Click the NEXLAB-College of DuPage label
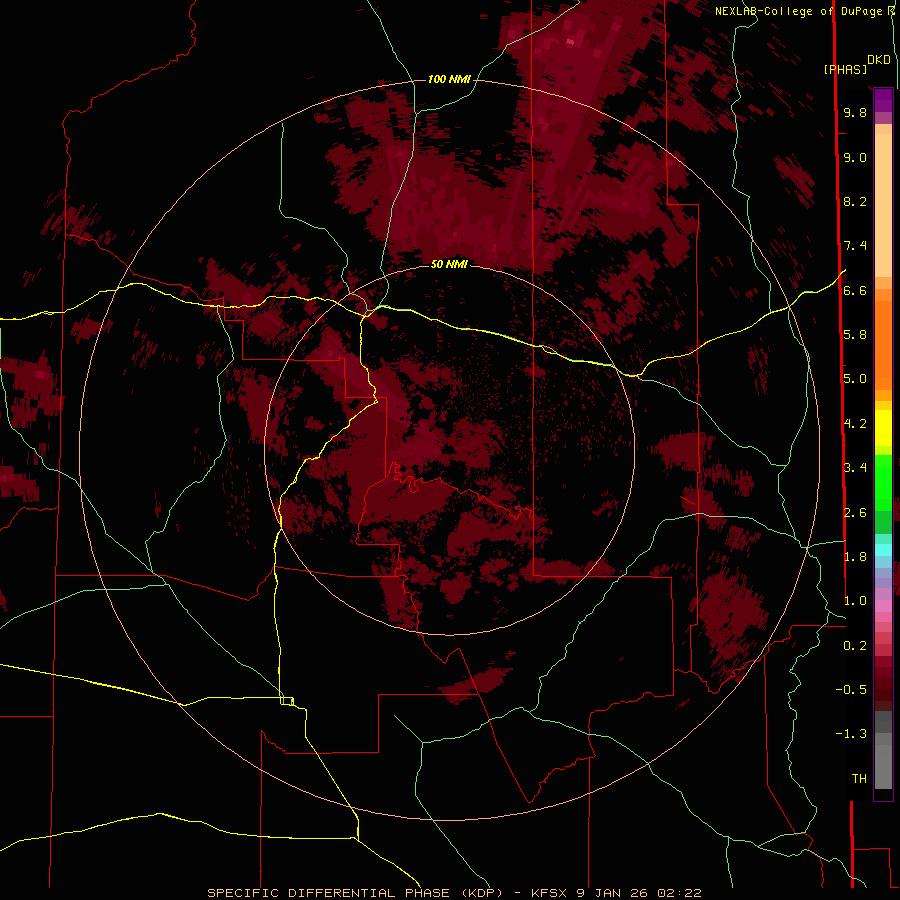 pyautogui.click(x=798, y=11)
